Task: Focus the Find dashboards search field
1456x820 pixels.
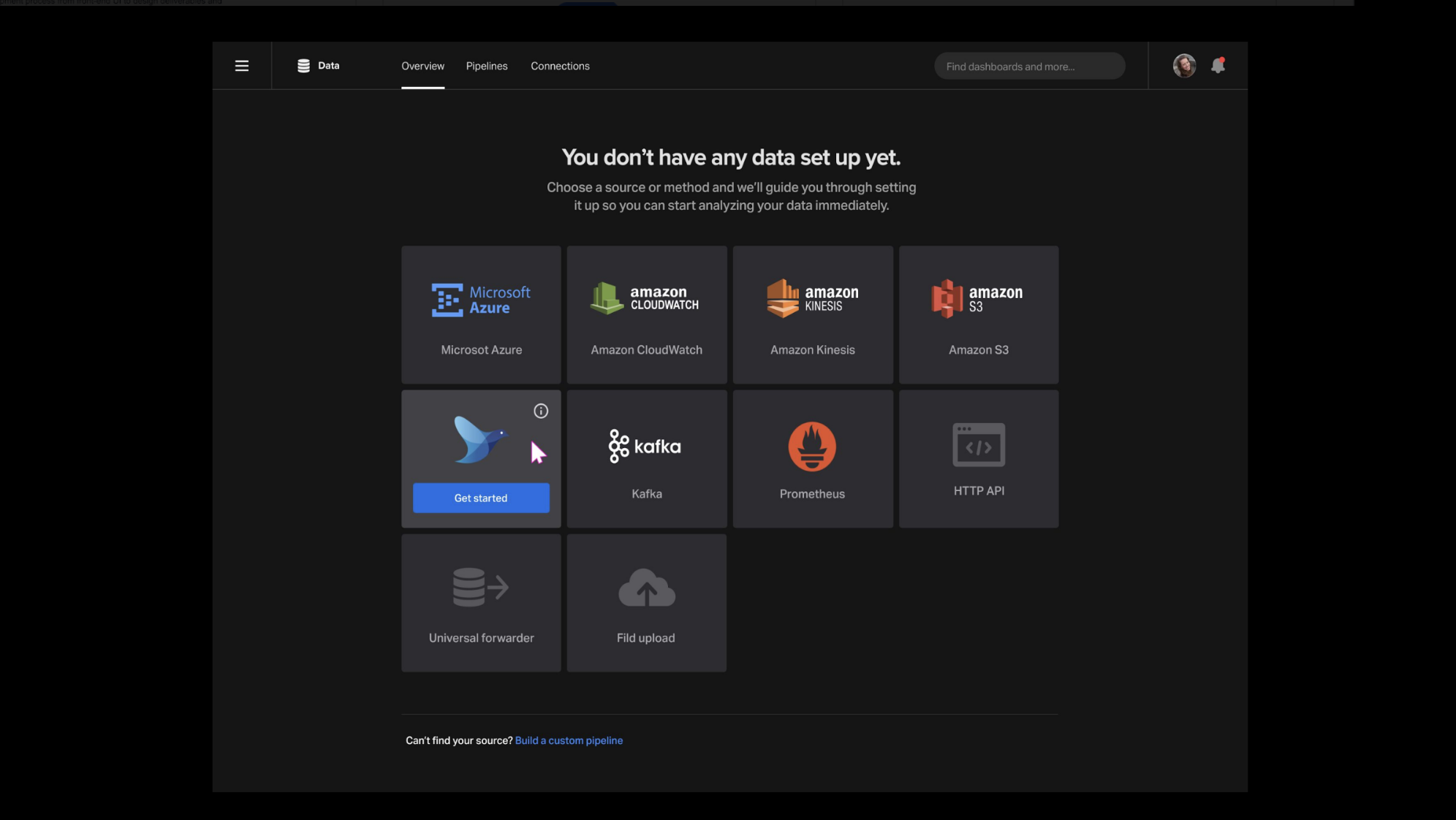Action: (1028, 67)
